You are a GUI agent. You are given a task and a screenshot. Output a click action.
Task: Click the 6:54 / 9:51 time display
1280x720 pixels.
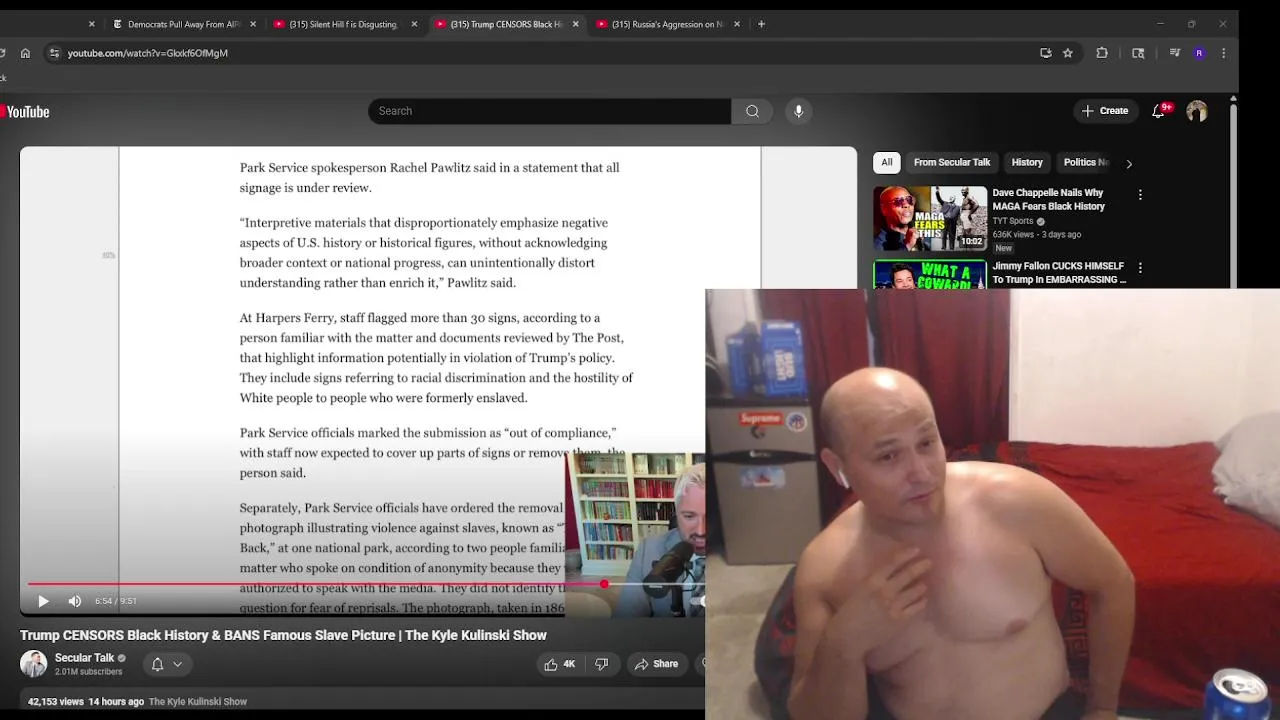pyautogui.click(x=116, y=601)
